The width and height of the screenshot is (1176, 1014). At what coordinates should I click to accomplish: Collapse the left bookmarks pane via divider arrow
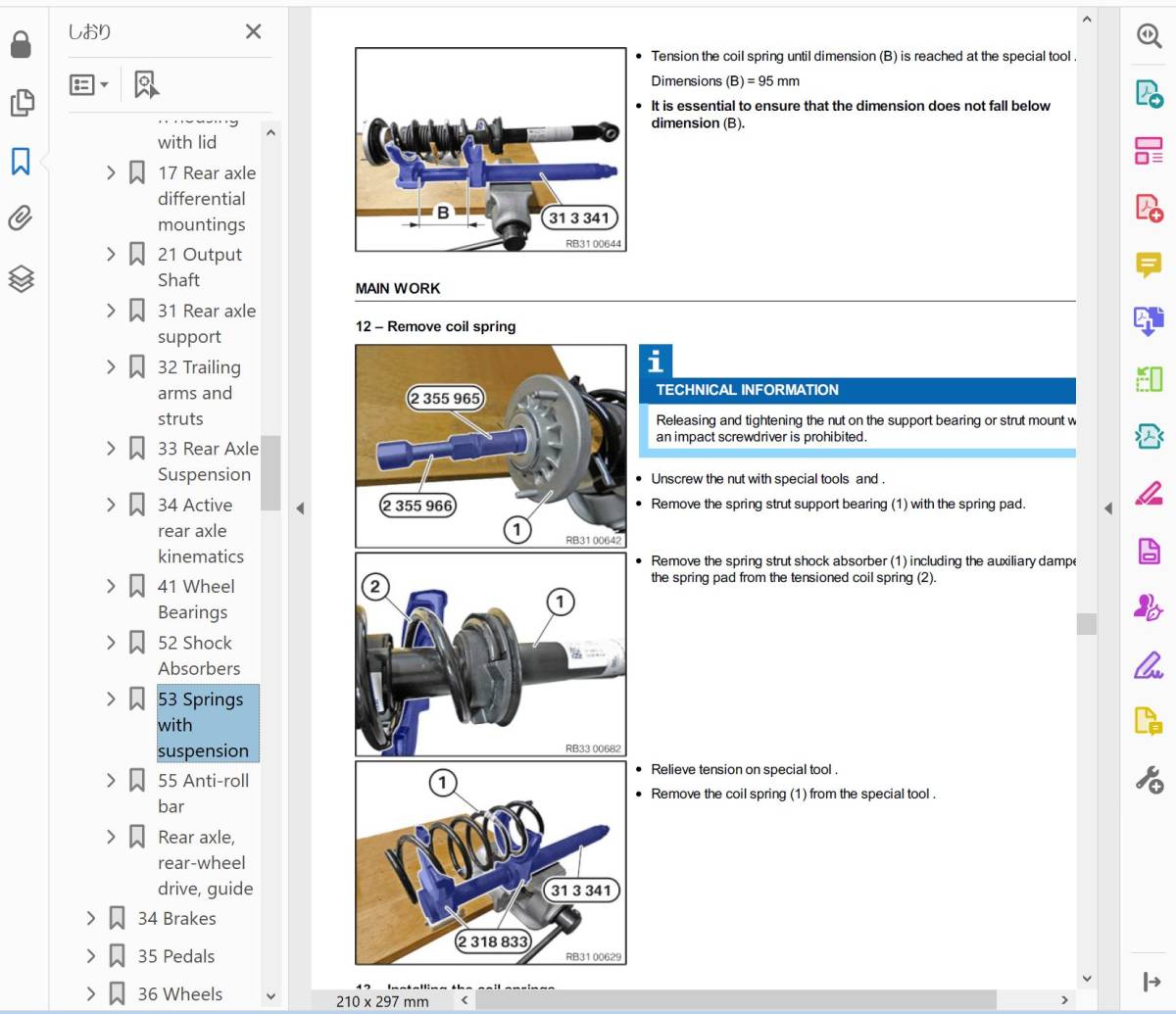pyautogui.click(x=300, y=507)
